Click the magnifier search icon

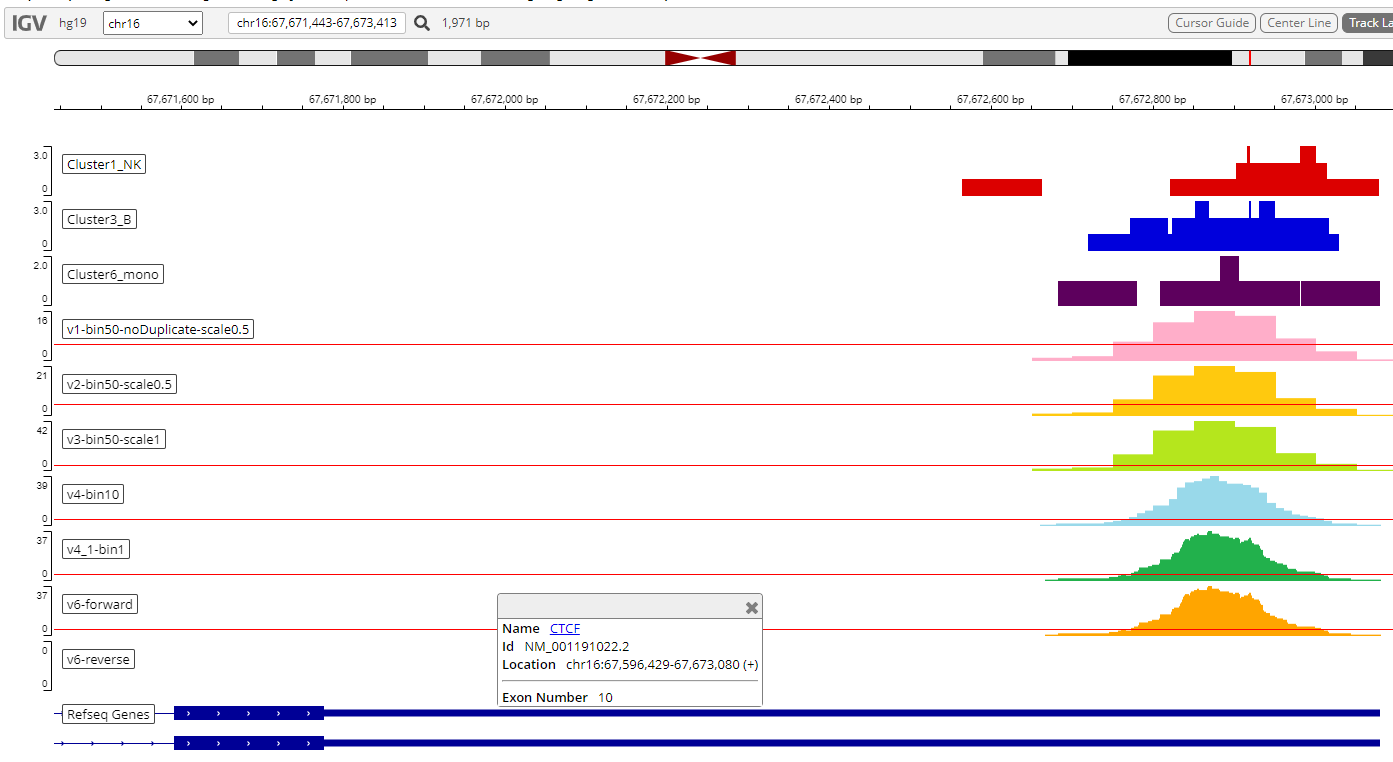coord(422,23)
